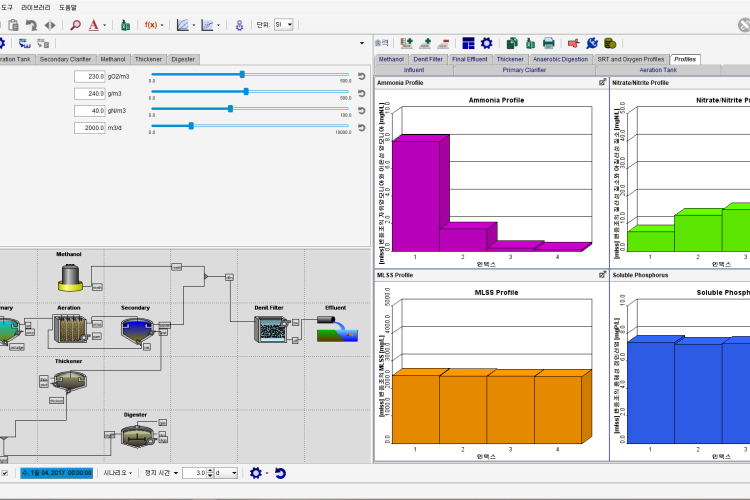
Task: Click add output table icon with green plus
Action: click(x=407, y=44)
